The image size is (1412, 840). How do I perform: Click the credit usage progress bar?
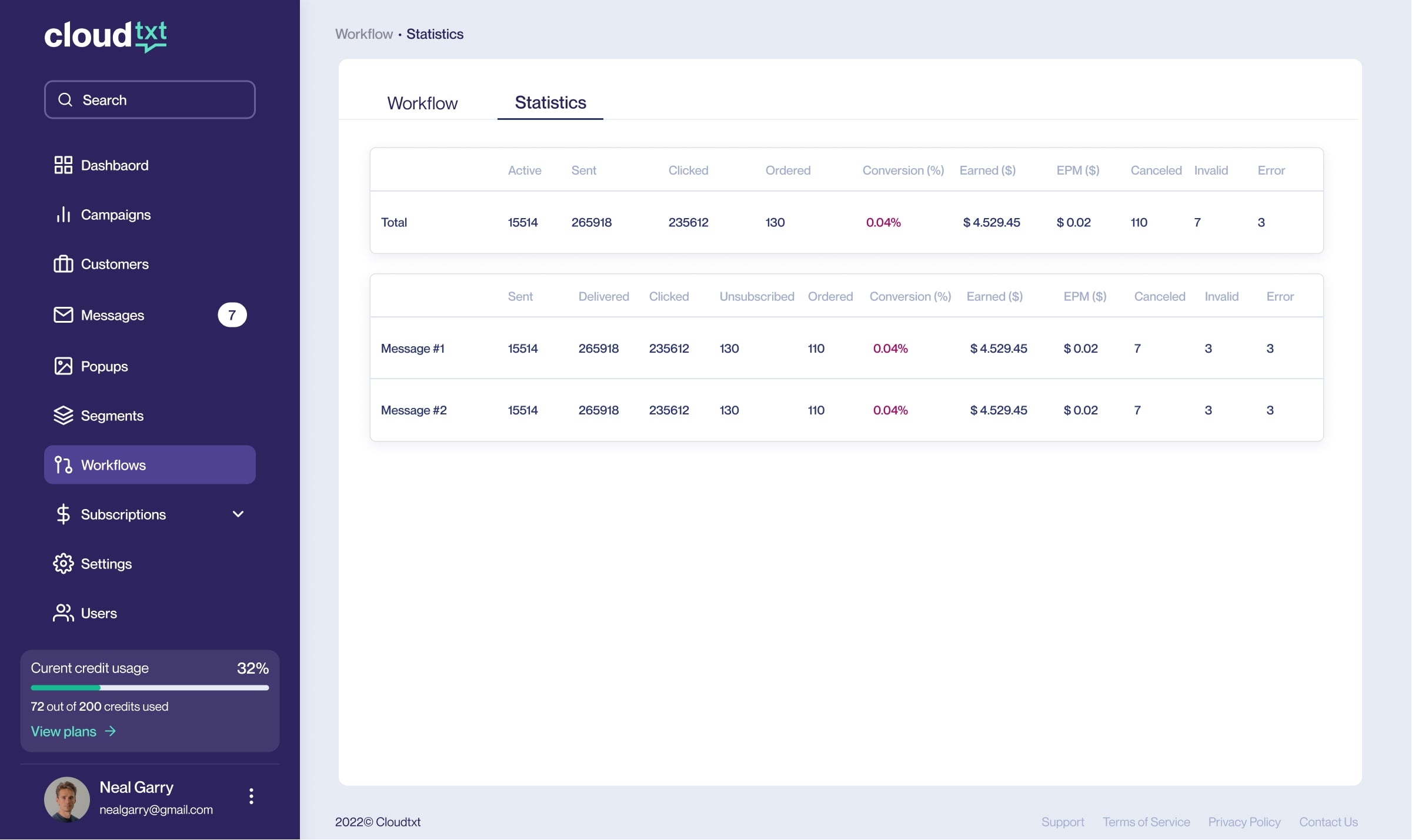(150, 688)
